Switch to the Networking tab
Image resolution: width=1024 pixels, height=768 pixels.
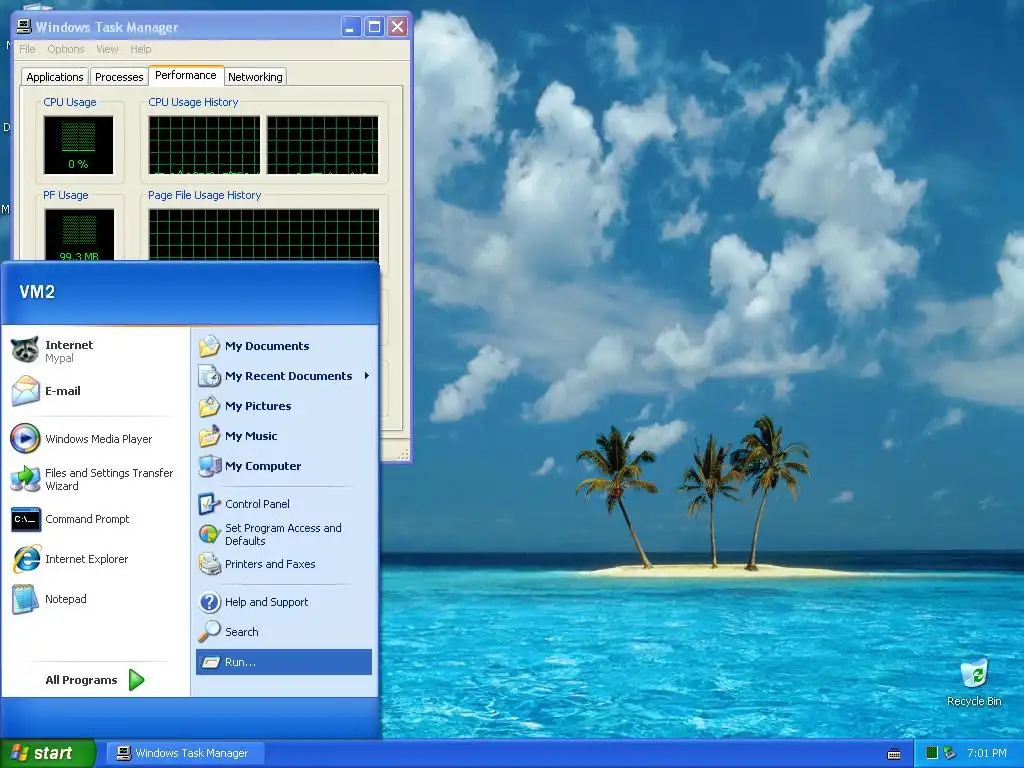tap(255, 77)
